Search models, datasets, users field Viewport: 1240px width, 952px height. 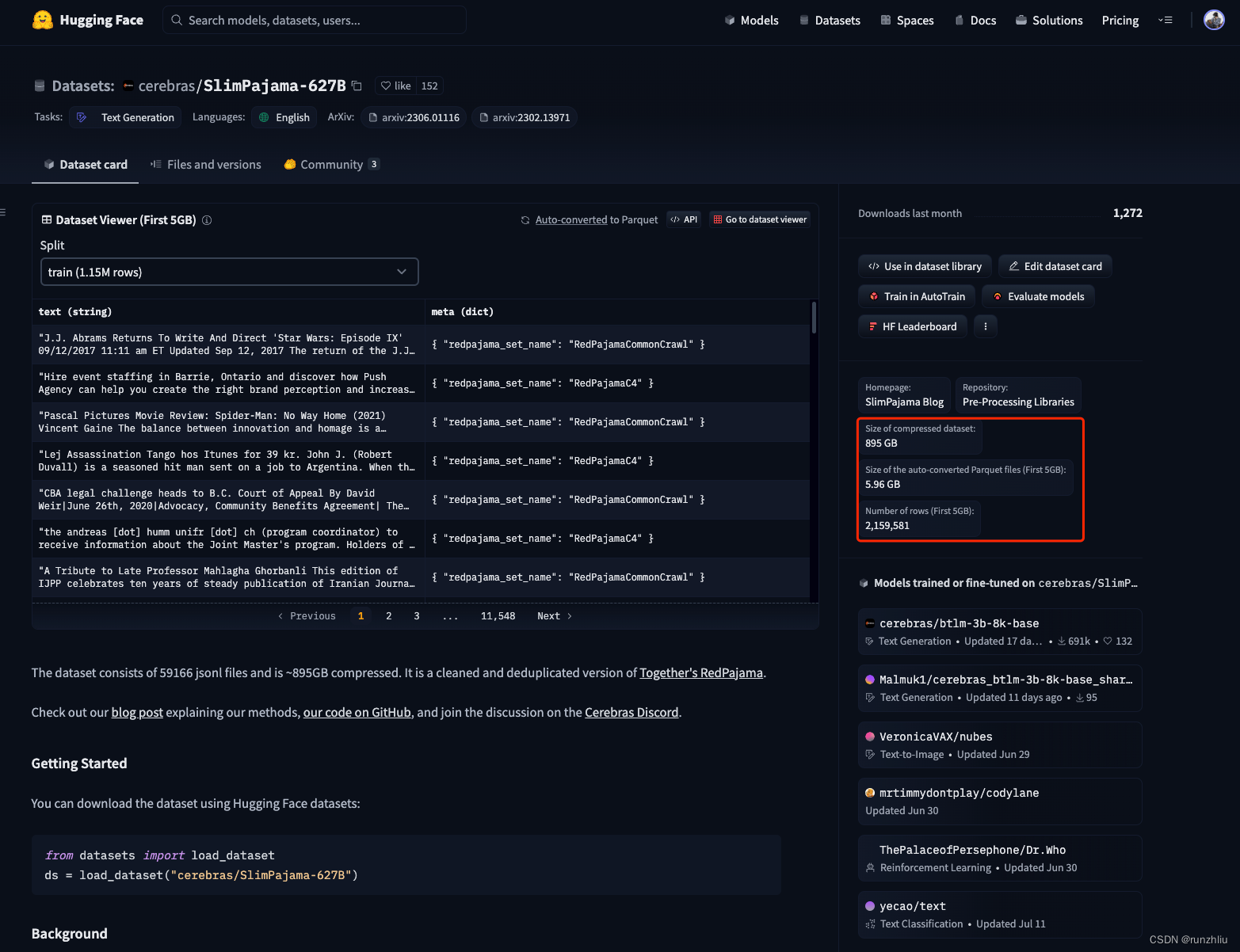tap(315, 20)
